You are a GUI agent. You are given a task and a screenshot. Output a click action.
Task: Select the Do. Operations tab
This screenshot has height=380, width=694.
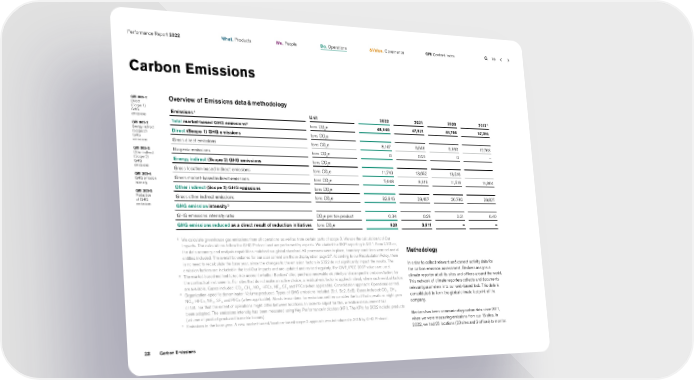pyautogui.click(x=333, y=47)
